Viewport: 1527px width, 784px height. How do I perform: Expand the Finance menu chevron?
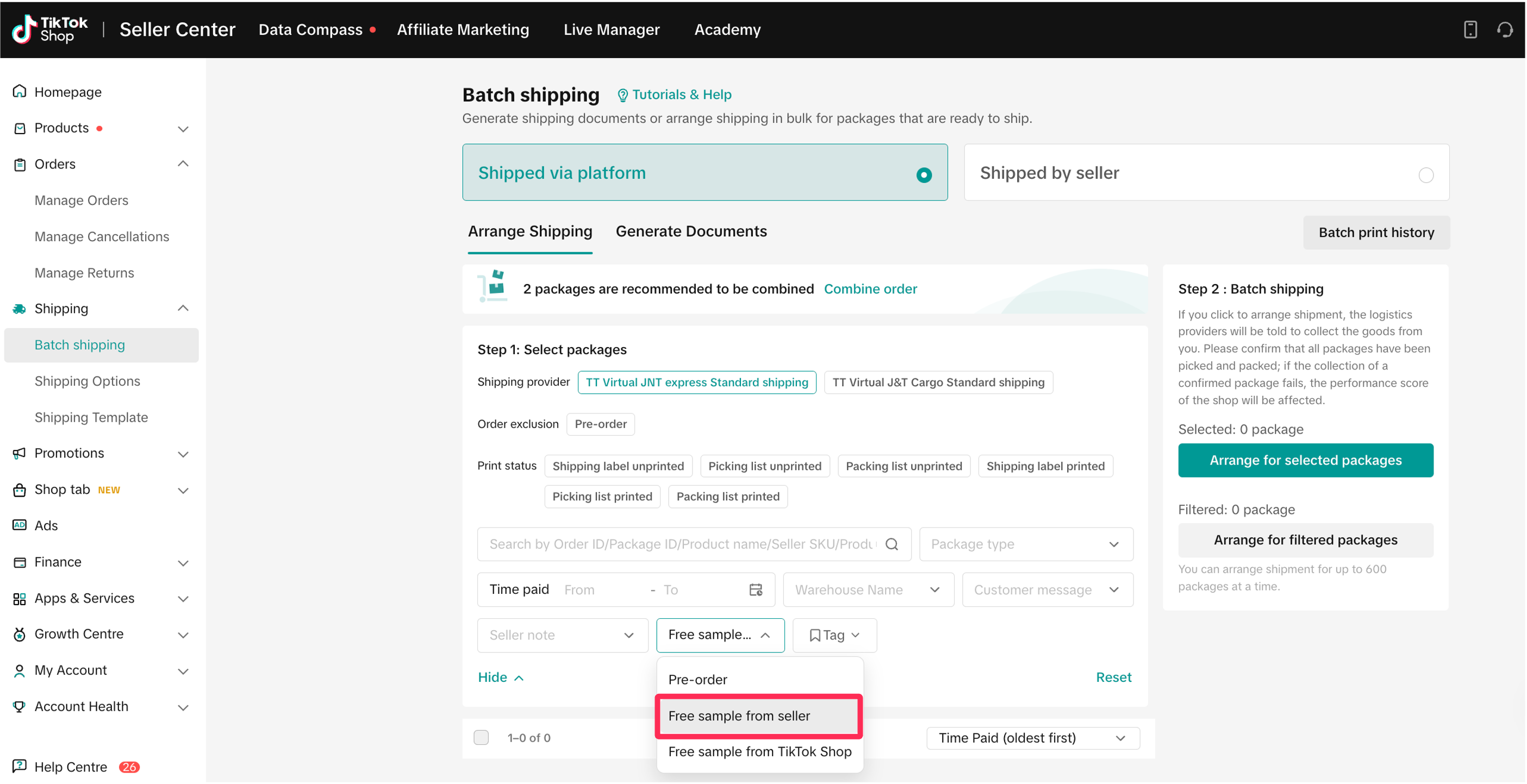[x=183, y=562]
